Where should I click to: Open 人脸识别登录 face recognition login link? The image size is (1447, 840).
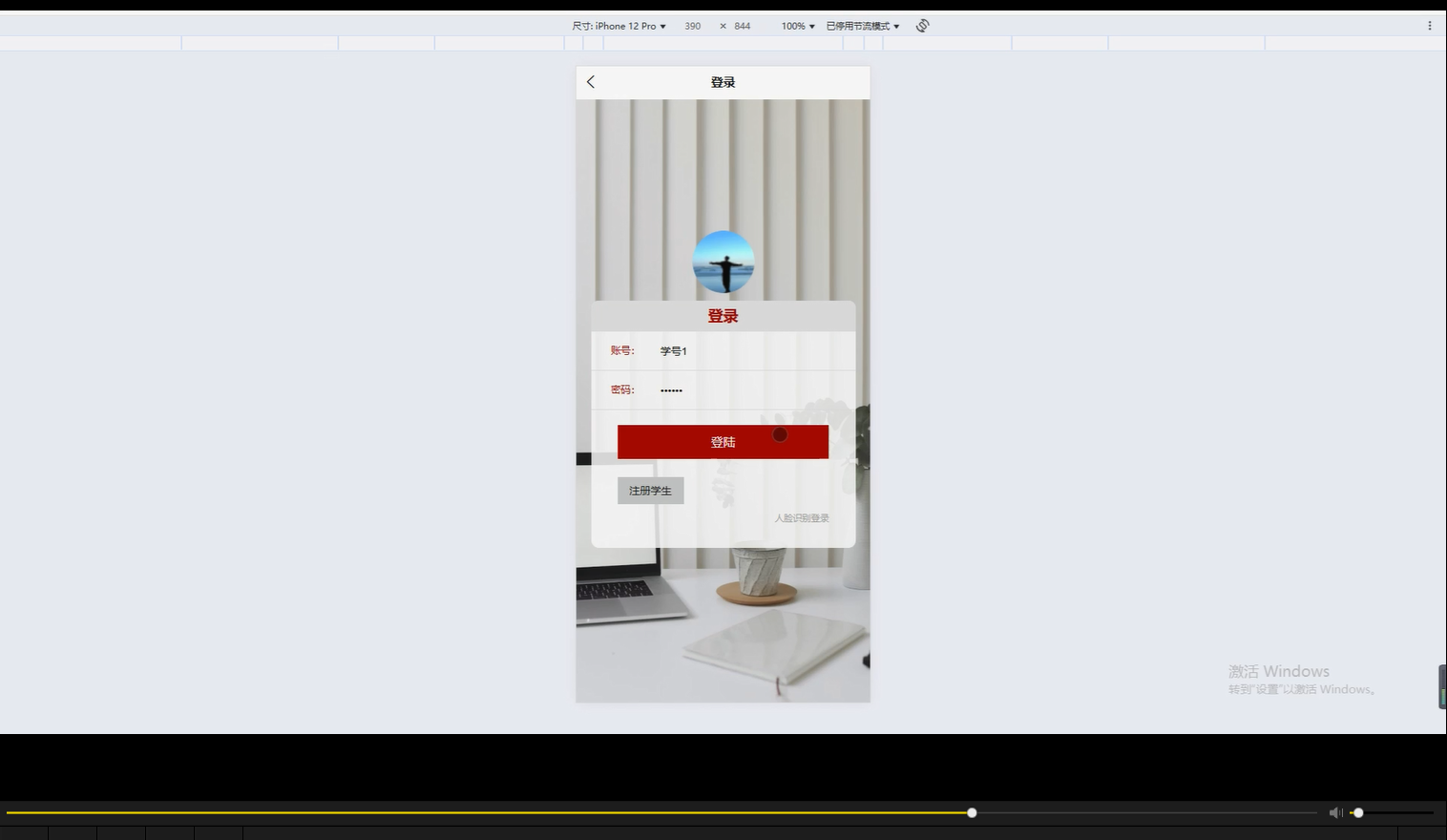pyautogui.click(x=801, y=517)
